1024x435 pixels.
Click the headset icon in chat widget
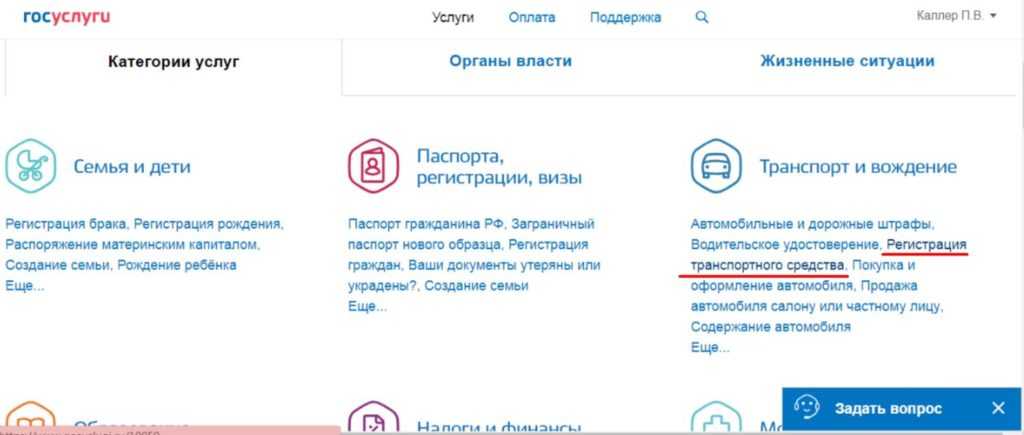click(x=807, y=408)
